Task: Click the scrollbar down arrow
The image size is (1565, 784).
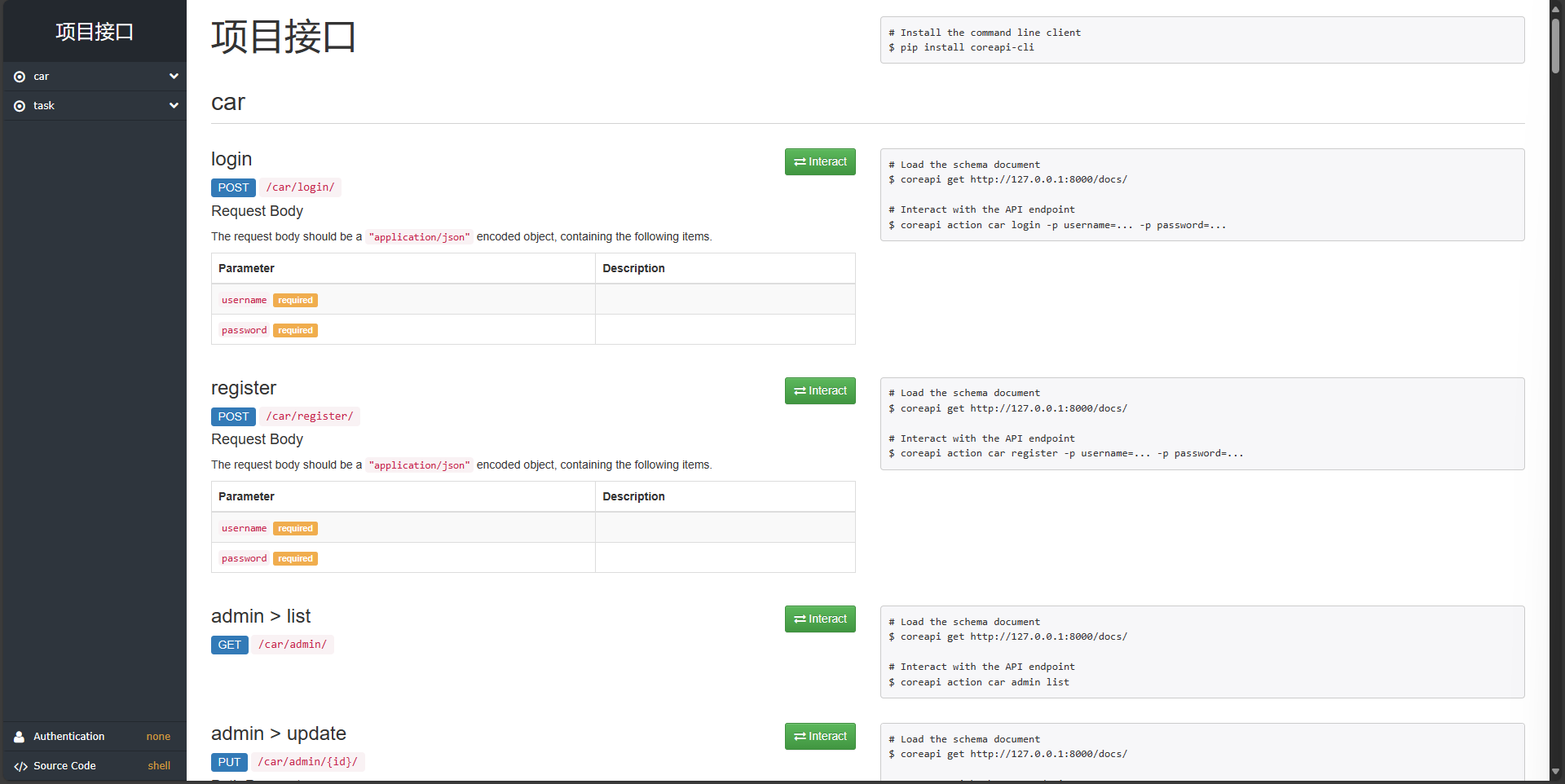Action: click(1555, 772)
